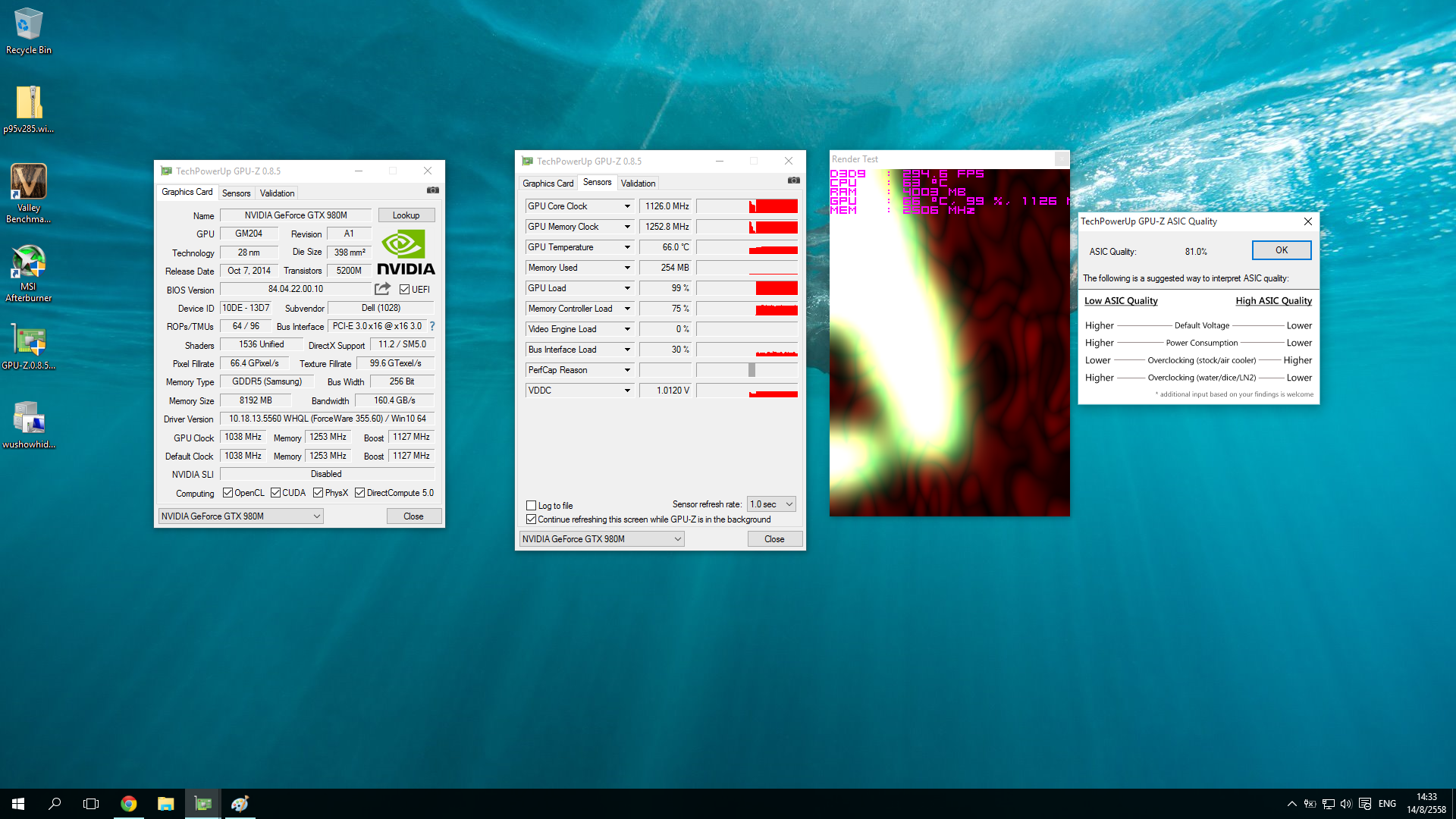The width and height of the screenshot is (1456, 819).
Task: Open the wushowhide desktop icon
Action: click(x=28, y=425)
